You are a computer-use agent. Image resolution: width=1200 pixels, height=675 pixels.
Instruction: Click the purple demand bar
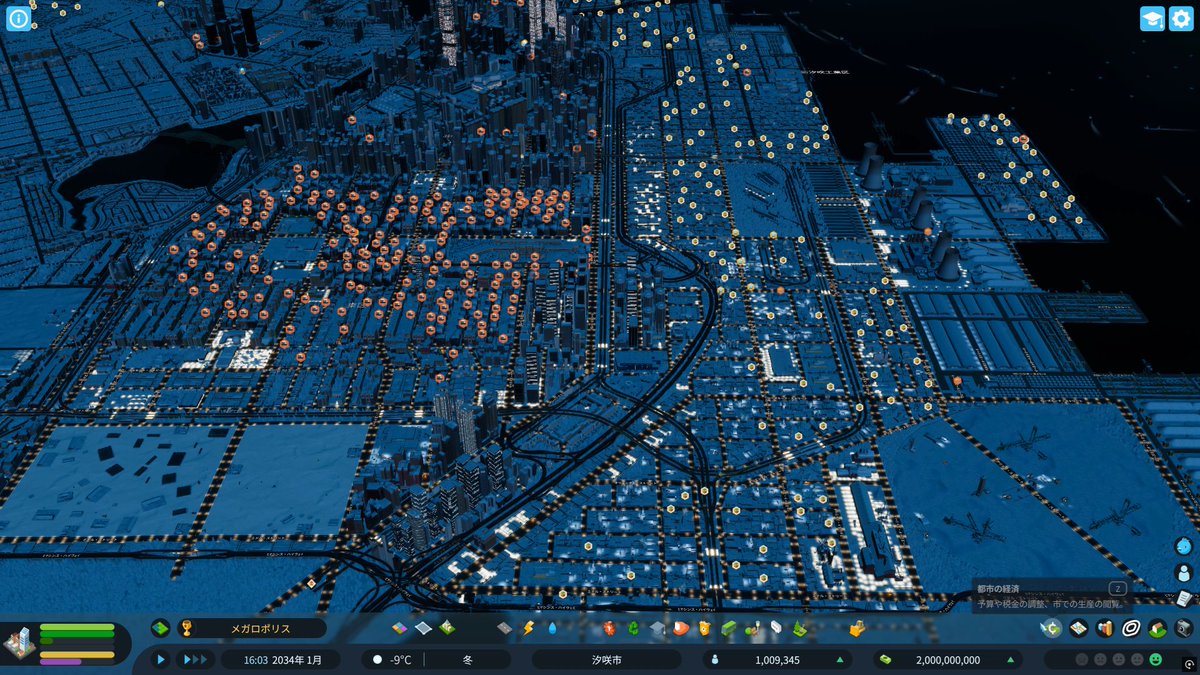pos(61,662)
